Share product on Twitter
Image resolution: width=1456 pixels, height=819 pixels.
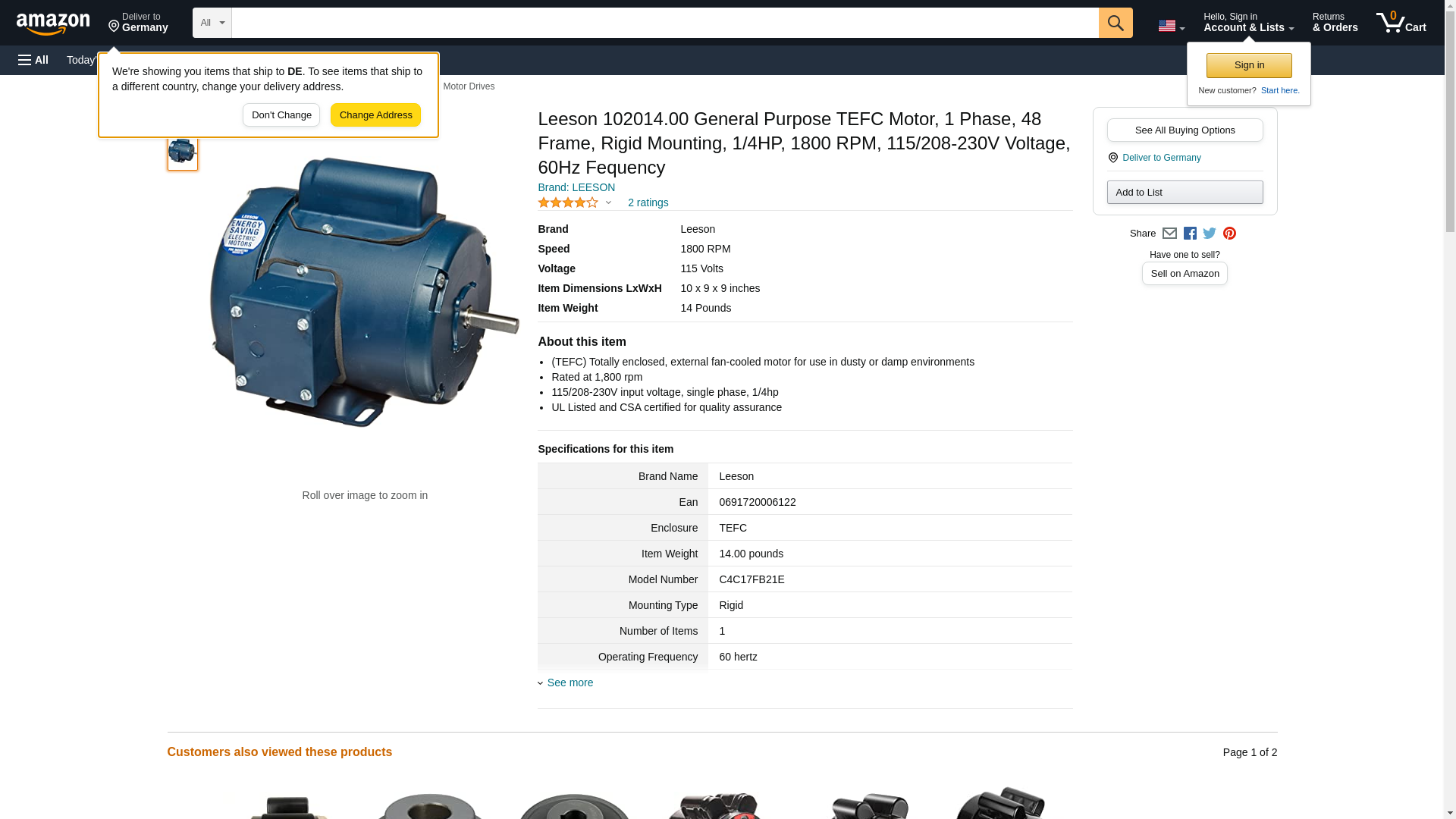[1210, 234]
